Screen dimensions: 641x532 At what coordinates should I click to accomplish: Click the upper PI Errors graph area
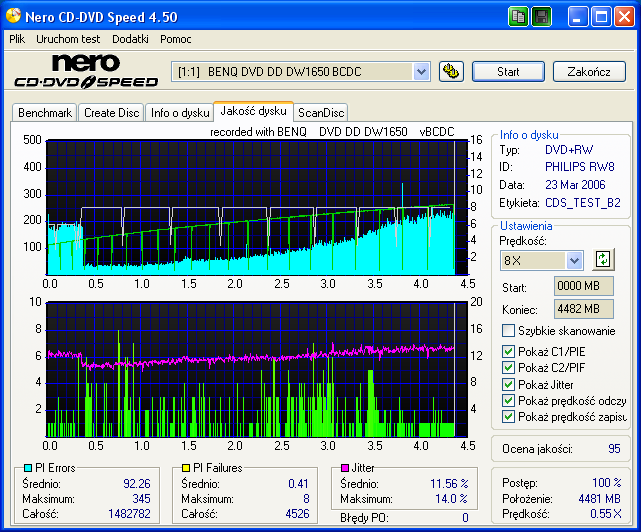pos(257,207)
